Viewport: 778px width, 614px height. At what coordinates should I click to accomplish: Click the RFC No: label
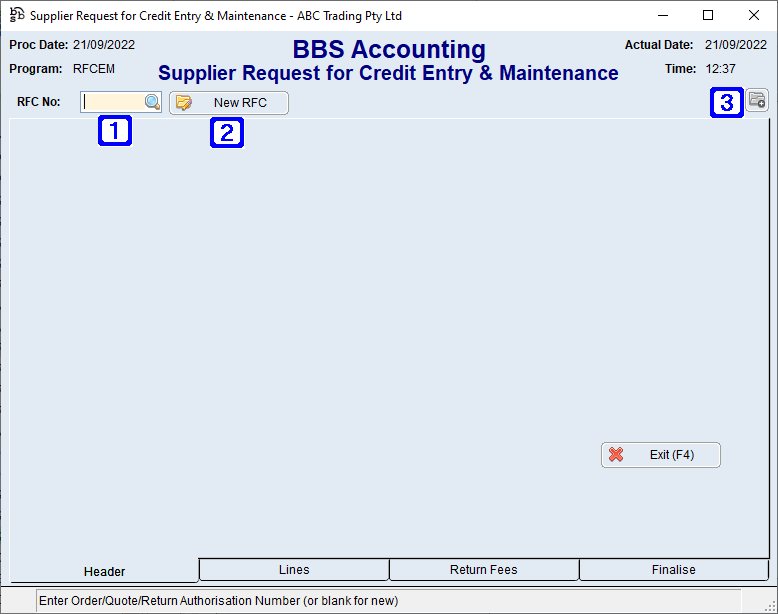click(x=39, y=102)
